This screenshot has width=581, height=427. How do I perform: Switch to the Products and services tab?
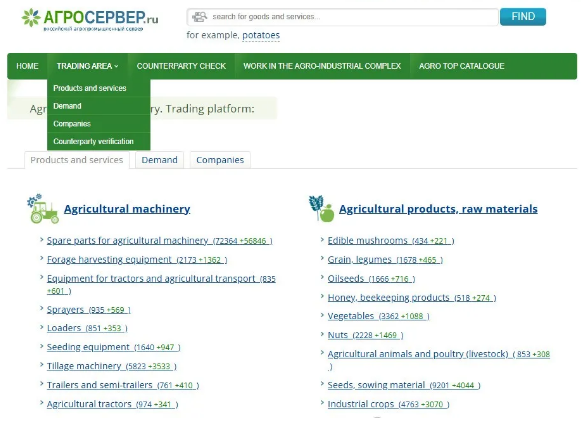pyautogui.click(x=77, y=160)
